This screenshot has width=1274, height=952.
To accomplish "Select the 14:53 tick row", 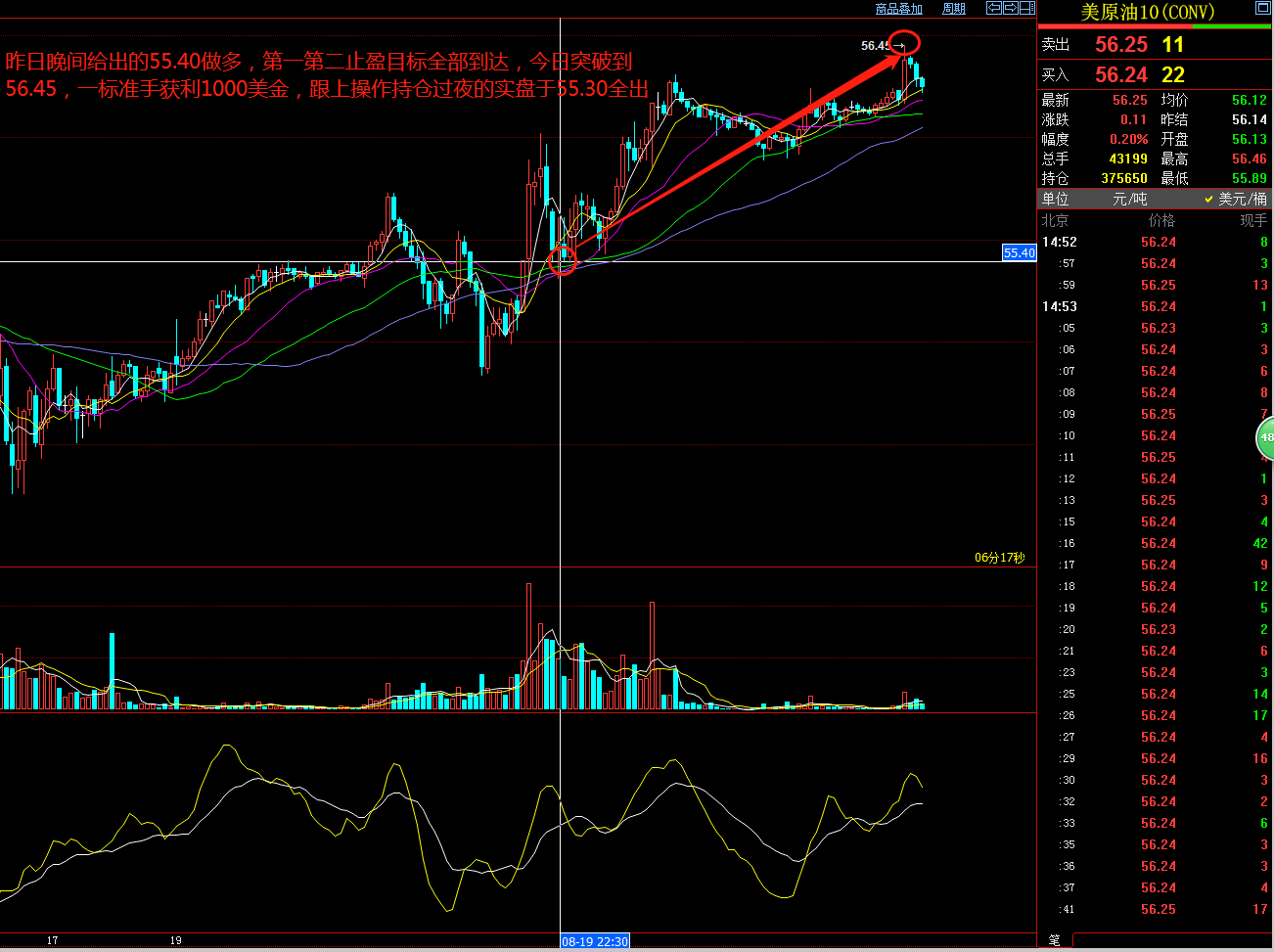I will 1155,306.
